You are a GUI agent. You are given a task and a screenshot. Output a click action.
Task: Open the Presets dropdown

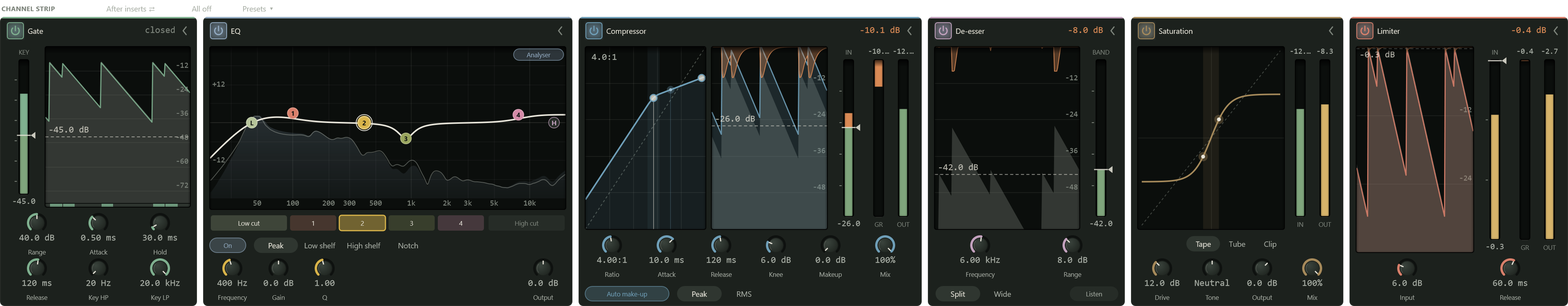tap(257, 8)
